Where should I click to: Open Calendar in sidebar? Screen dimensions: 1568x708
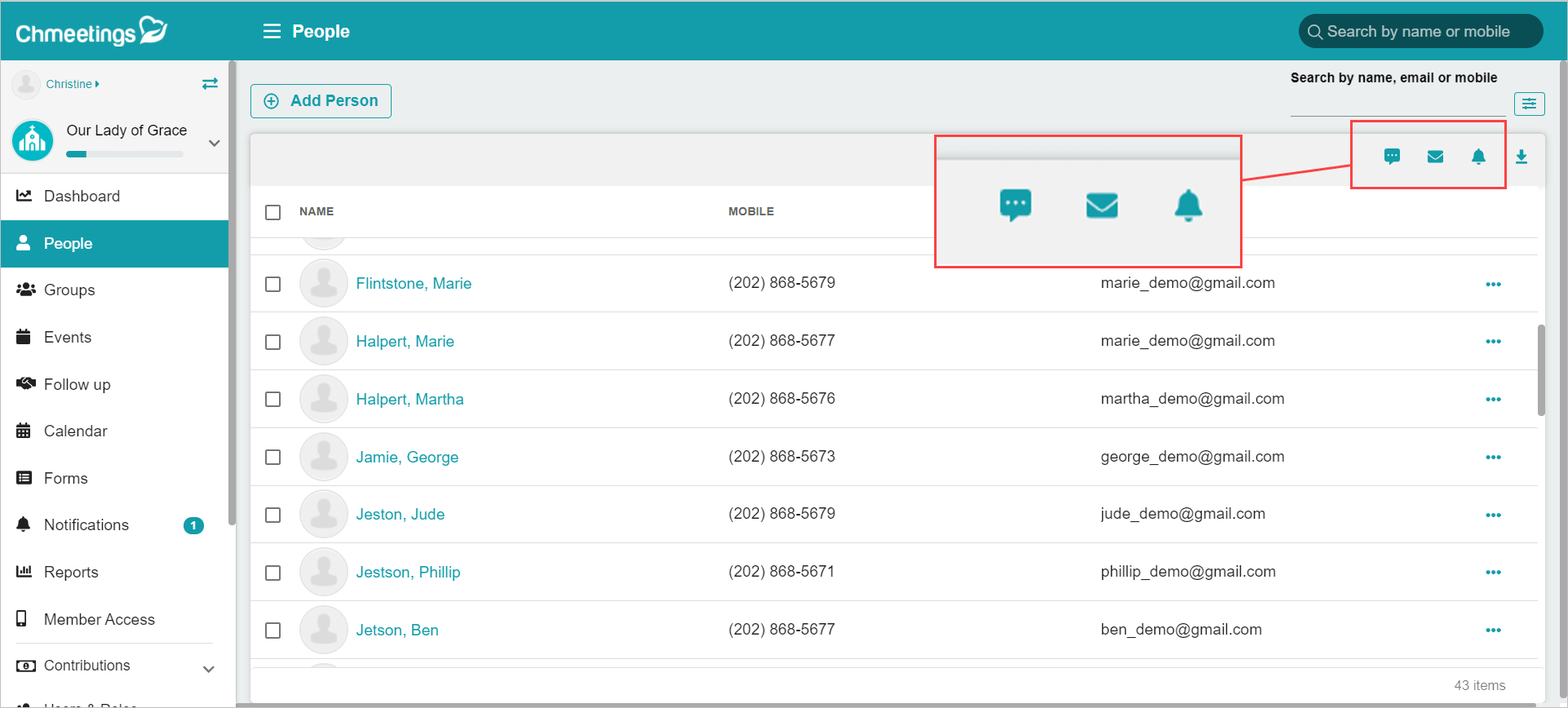pyautogui.click(x=114, y=431)
